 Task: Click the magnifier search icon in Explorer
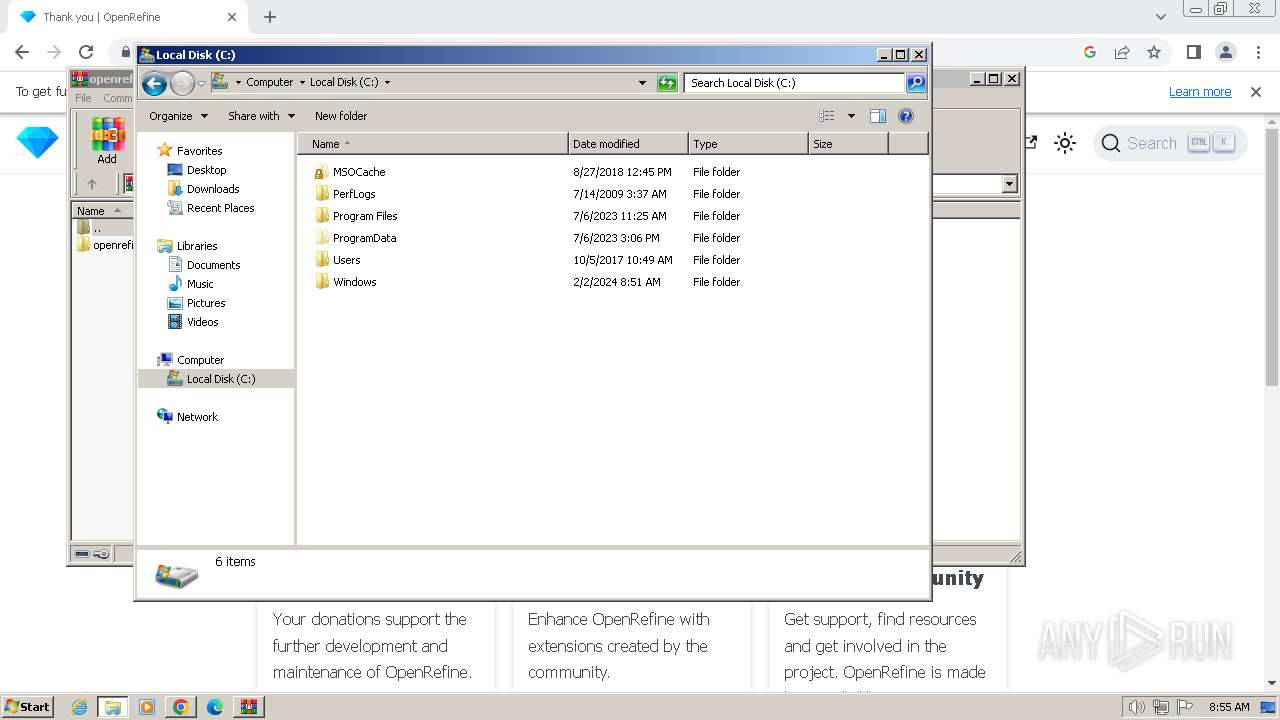point(915,83)
